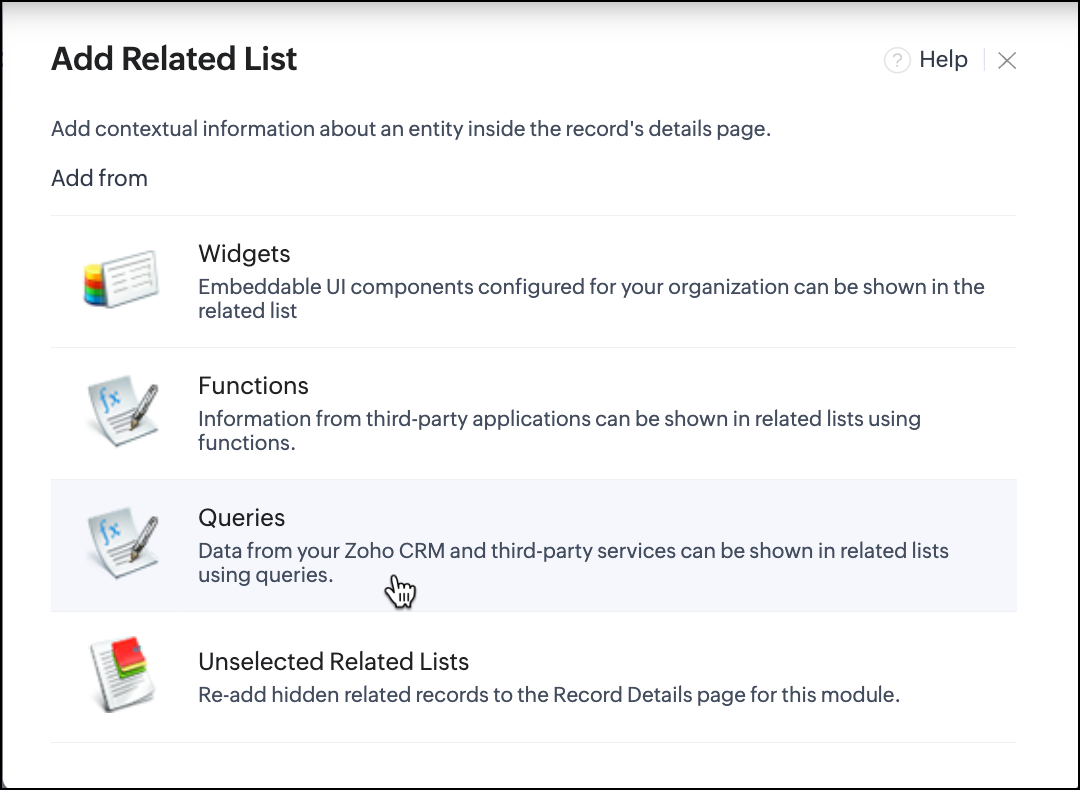
Task: Select the Queries option title
Action: (x=241, y=518)
